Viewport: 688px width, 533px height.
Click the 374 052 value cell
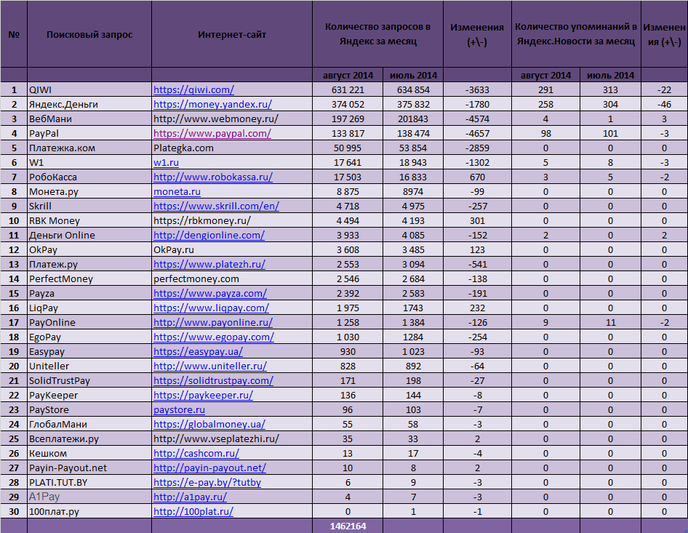point(348,104)
